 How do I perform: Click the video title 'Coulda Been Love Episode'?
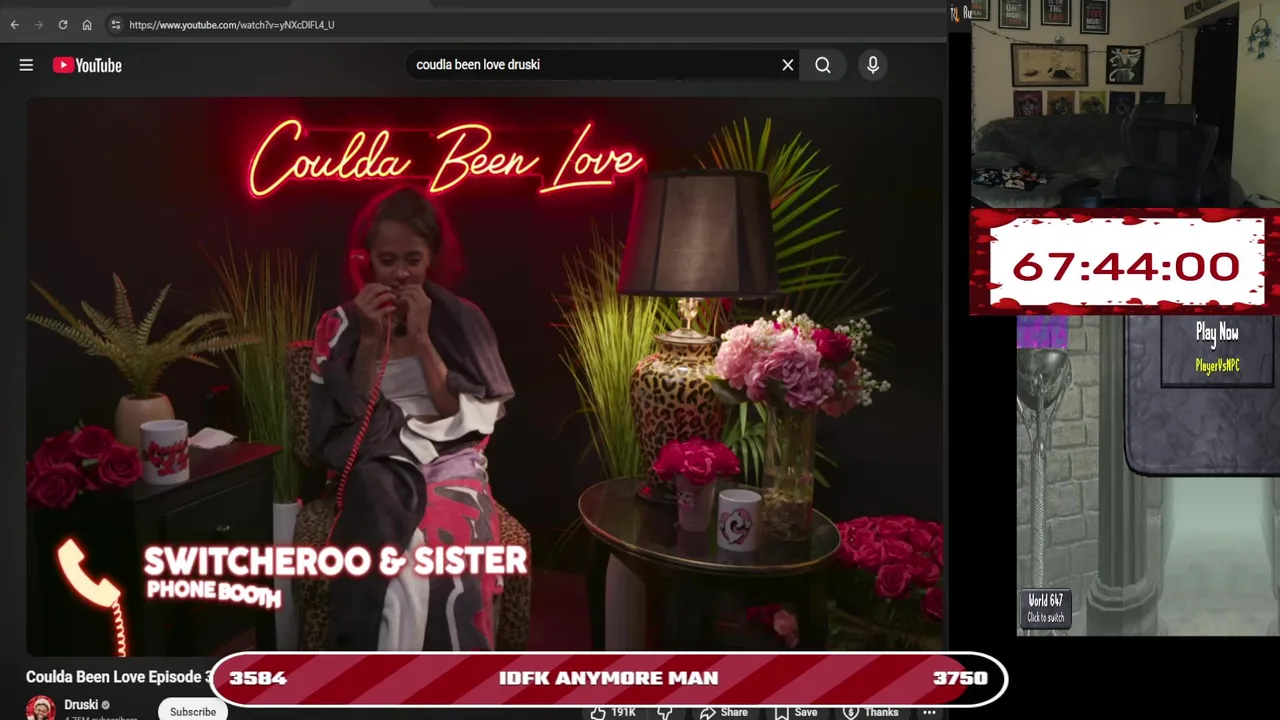[118, 677]
